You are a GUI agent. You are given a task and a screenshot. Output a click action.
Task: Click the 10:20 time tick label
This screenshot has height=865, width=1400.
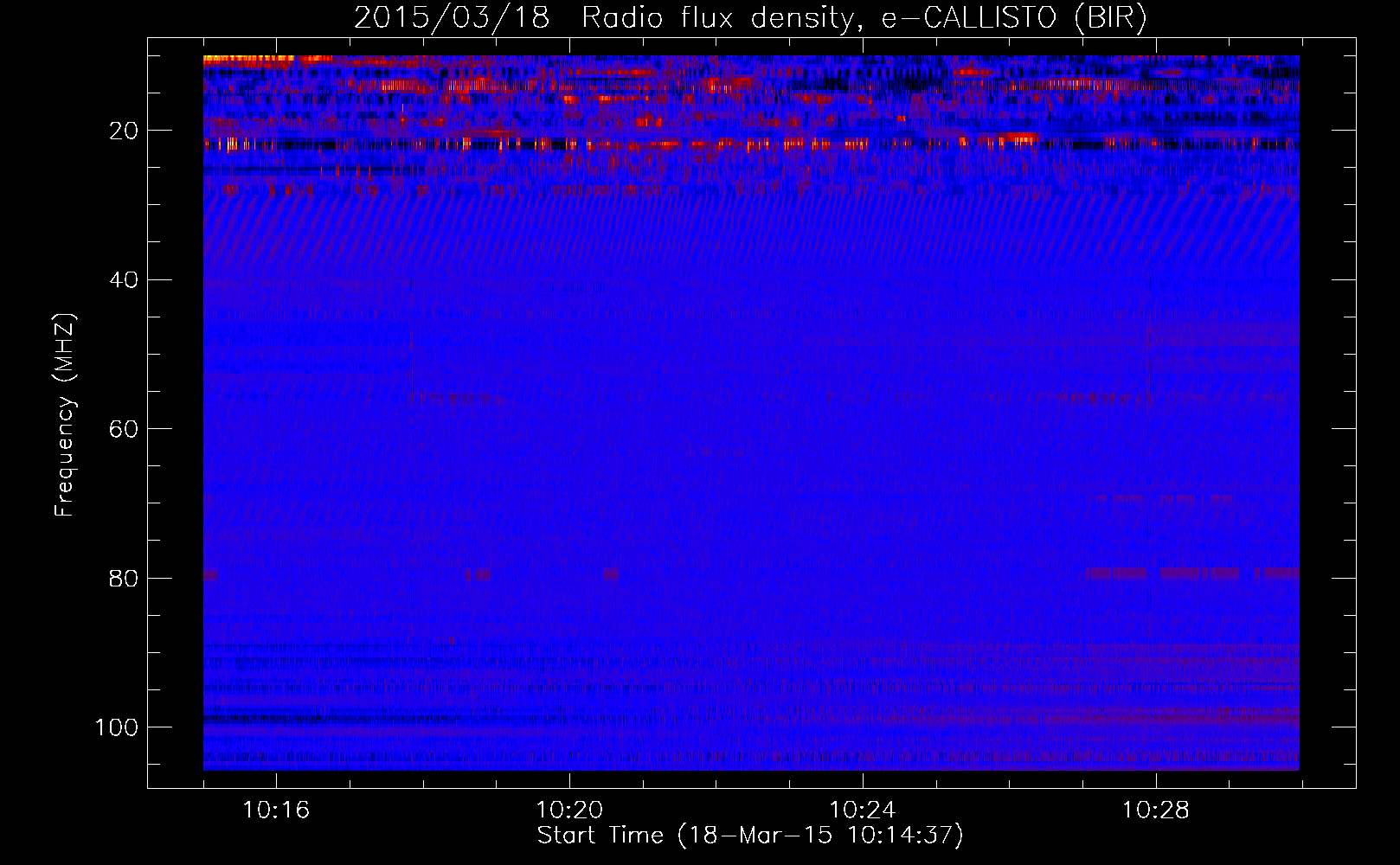pos(569,811)
